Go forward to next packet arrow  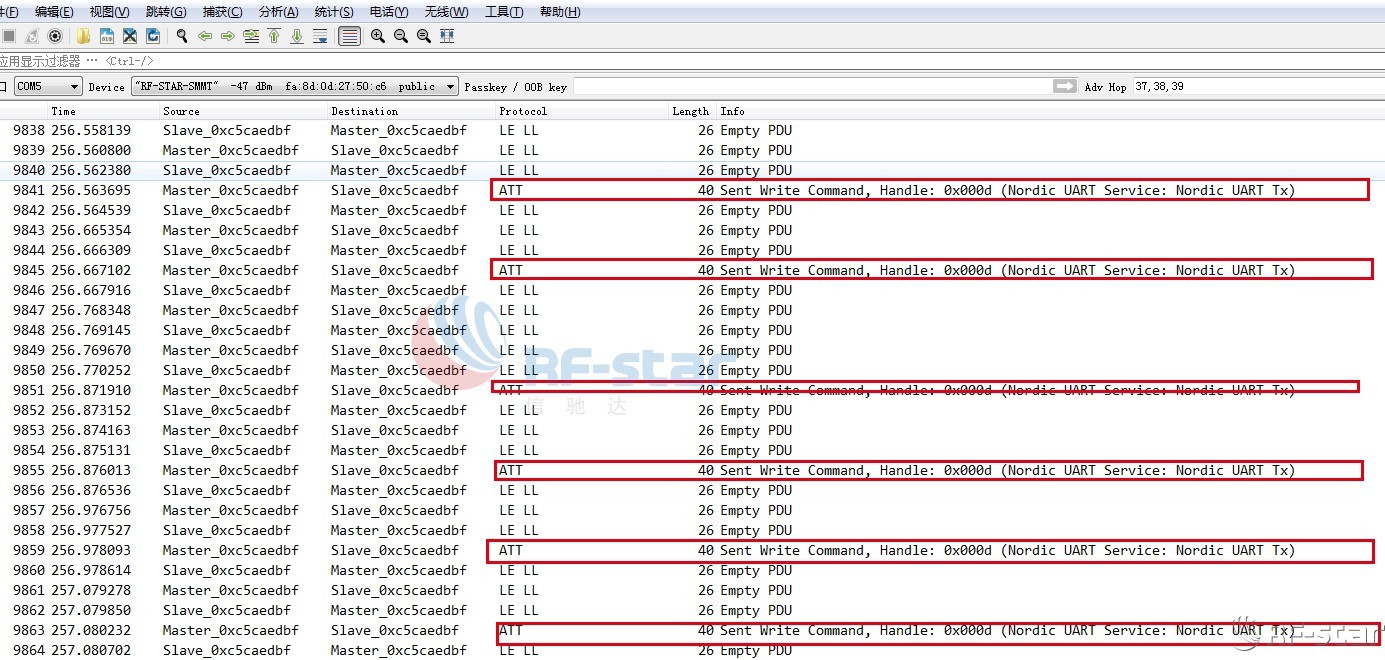click(x=228, y=36)
